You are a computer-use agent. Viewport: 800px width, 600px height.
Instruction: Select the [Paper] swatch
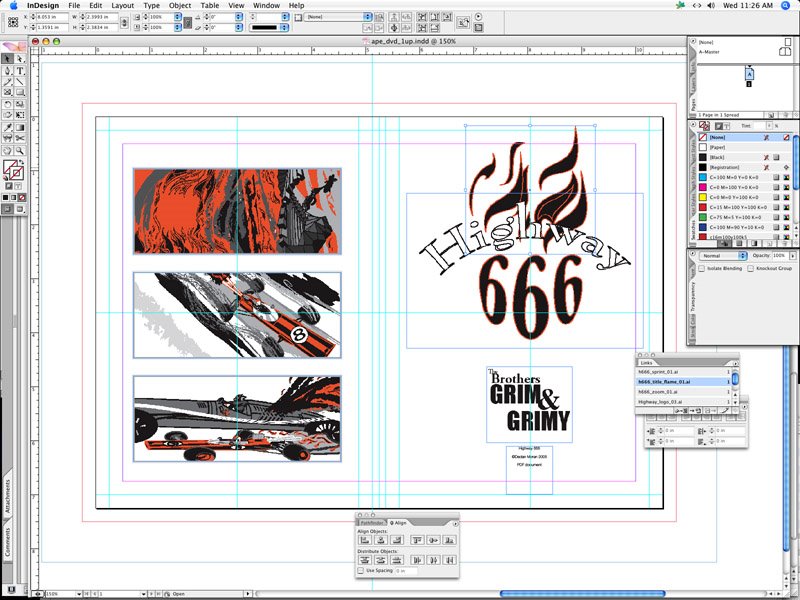(x=744, y=147)
